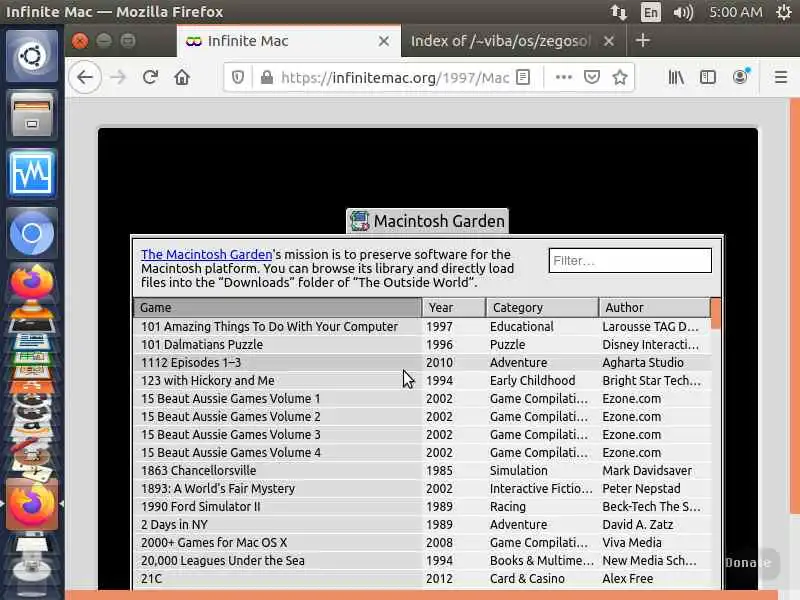Open the Firefox library icon
Image resolution: width=800 pixels, height=600 pixels.
[676, 78]
